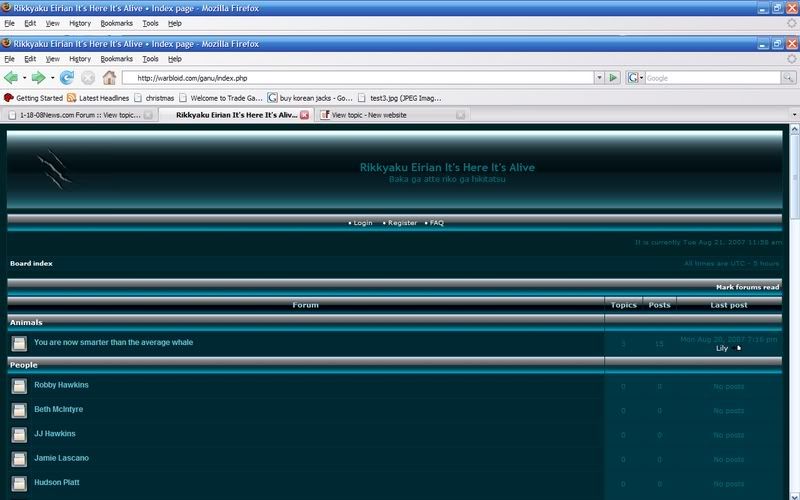Open the Jamie Lascano forum
800x500 pixels.
coord(61,458)
